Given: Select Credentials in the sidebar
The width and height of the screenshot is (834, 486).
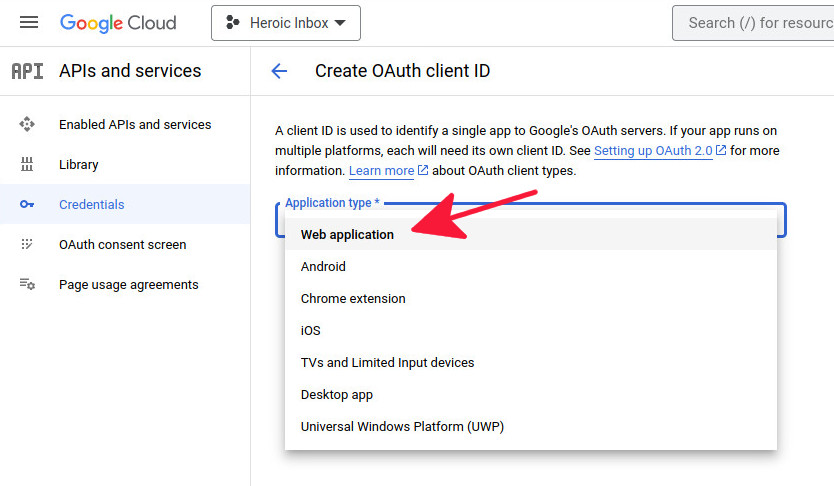Looking at the screenshot, I should pyautogui.click(x=125, y=204).
